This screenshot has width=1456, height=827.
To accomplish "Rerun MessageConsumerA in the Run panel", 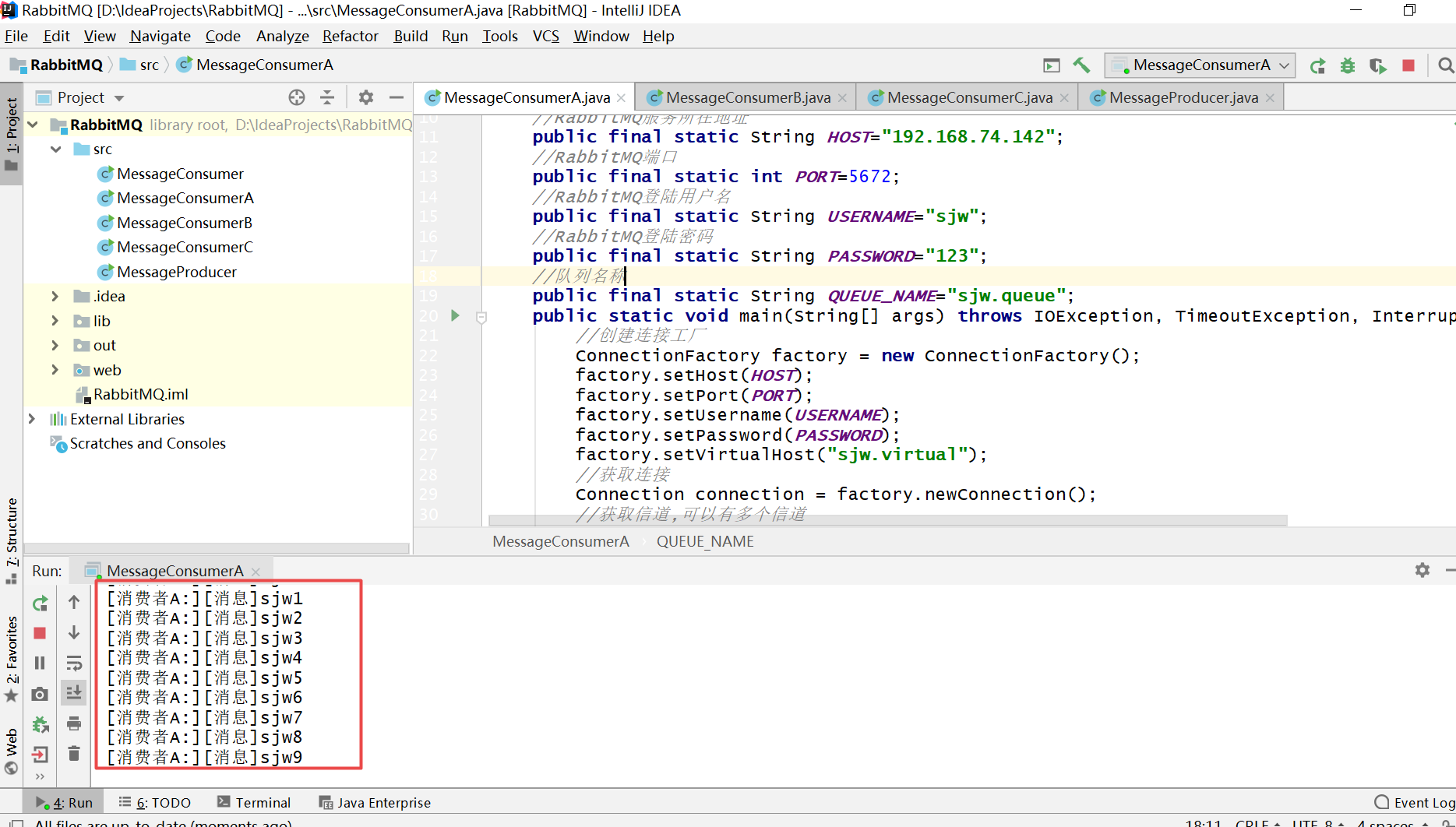I will pos(41,604).
